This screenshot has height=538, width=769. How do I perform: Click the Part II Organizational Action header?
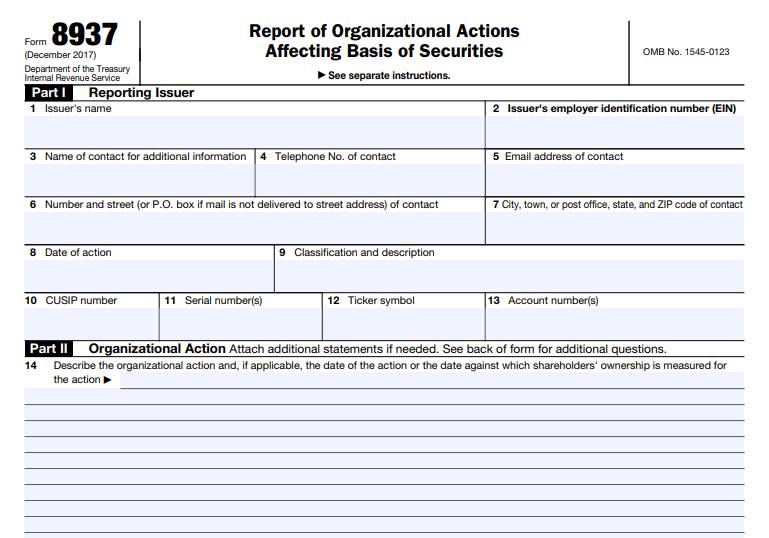(x=157, y=349)
